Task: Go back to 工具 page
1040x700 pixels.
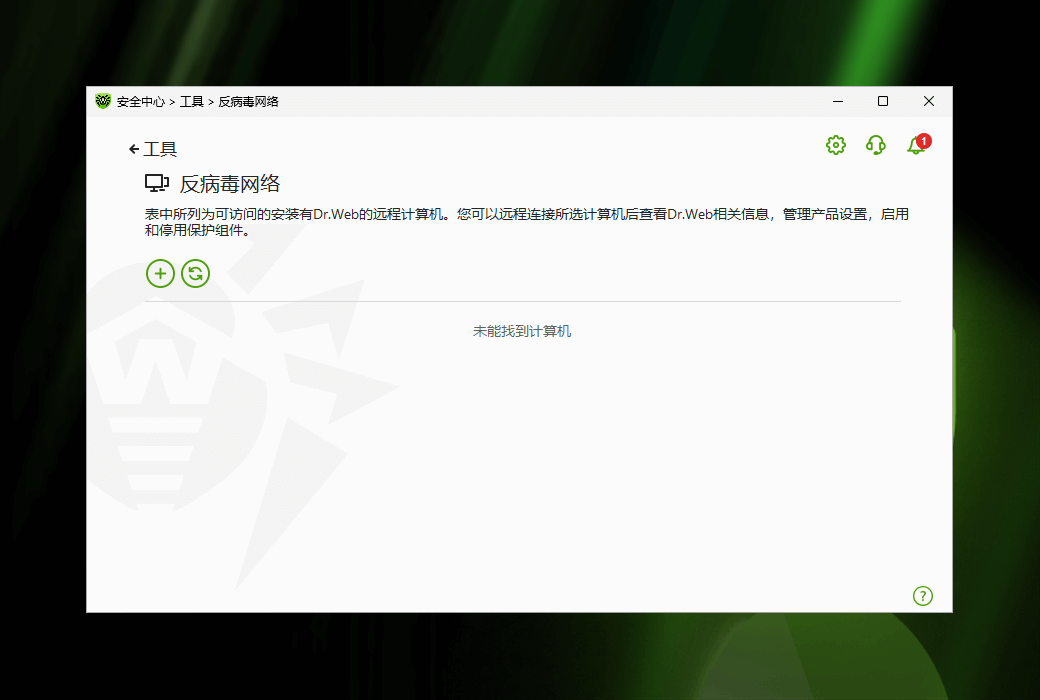Action: [x=153, y=149]
